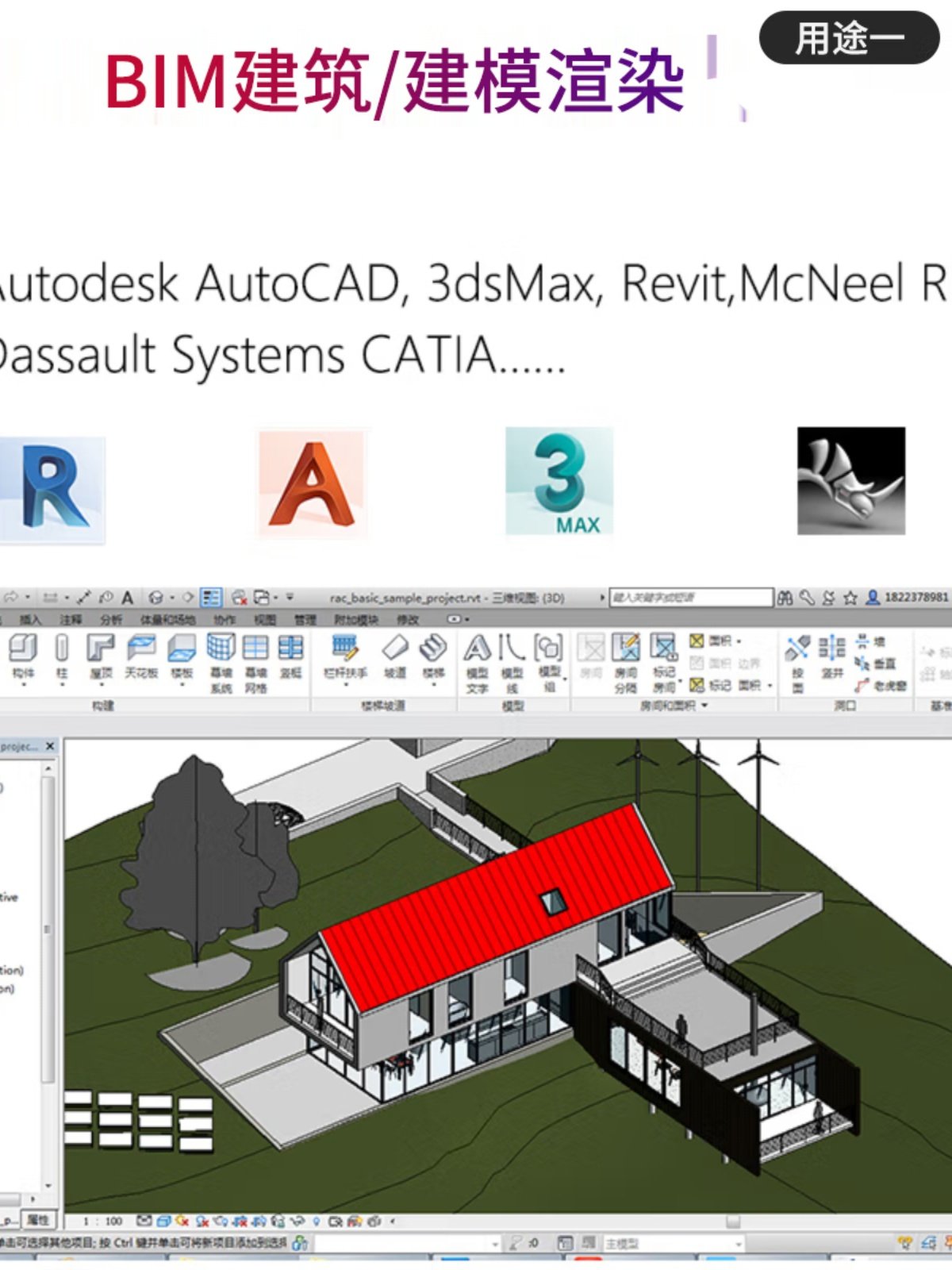
Task: Open the 插入 (Insert) ribbon tab
Action: 30,619
